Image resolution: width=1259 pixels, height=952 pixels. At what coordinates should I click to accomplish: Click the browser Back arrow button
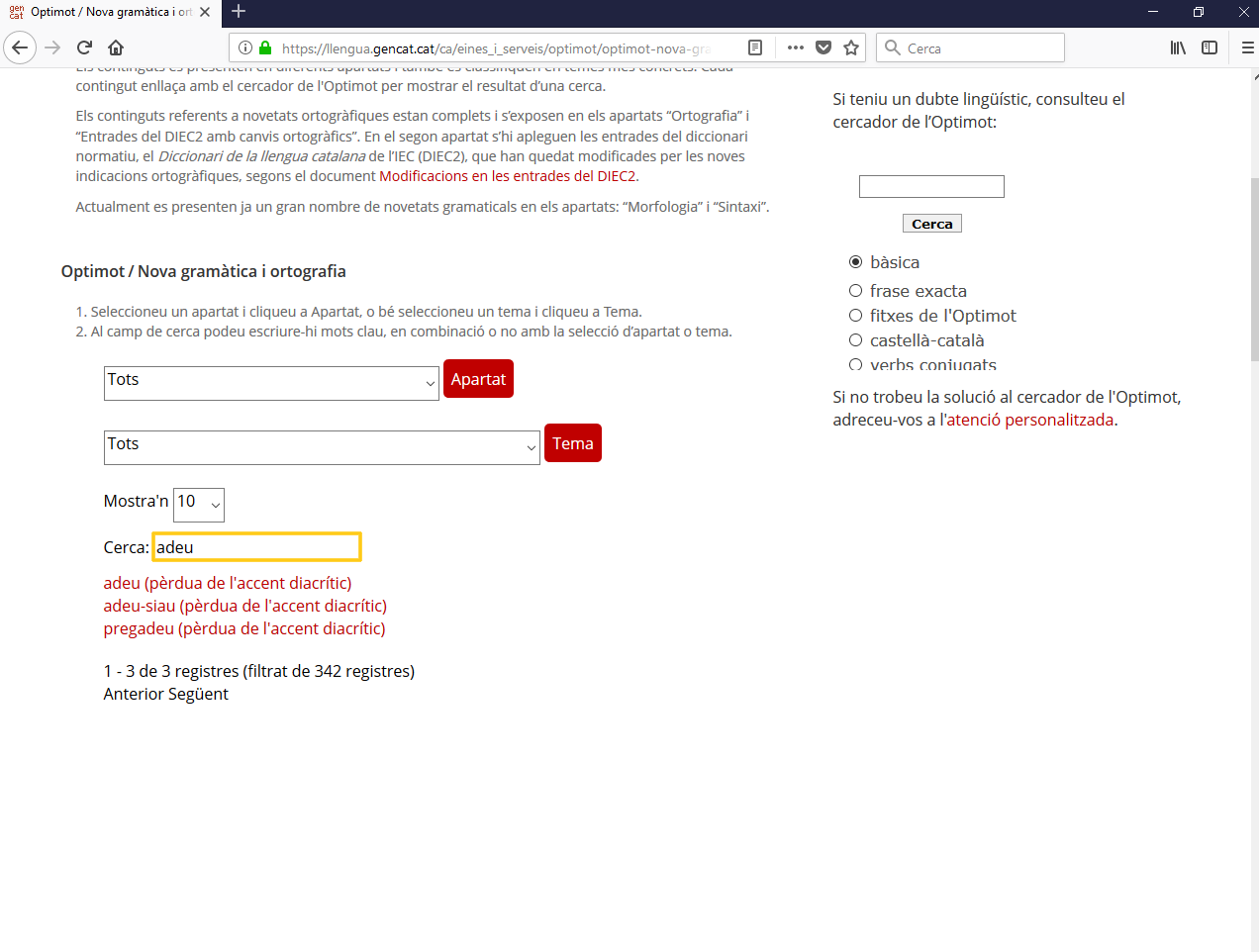20,48
